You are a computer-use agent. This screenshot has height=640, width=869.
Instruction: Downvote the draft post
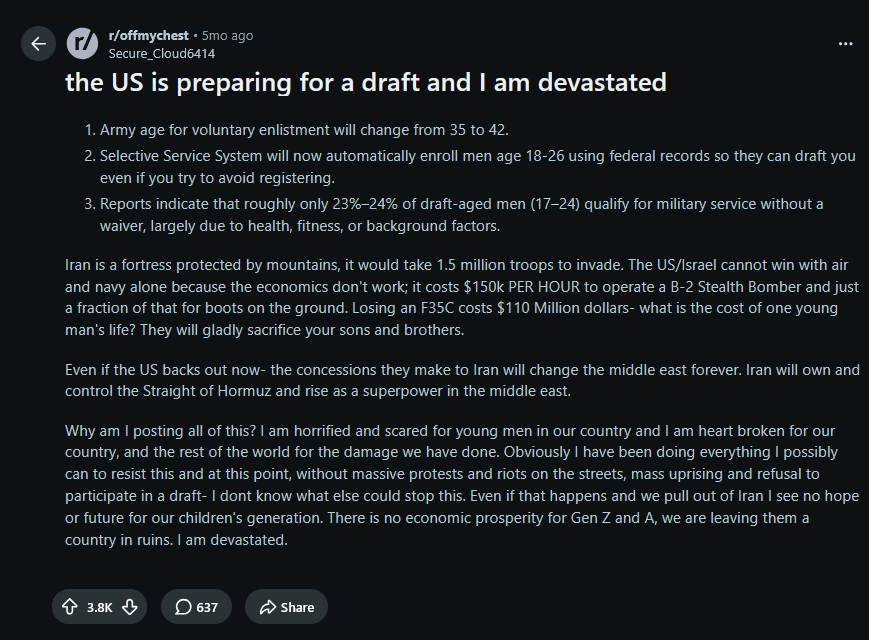coord(130,607)
